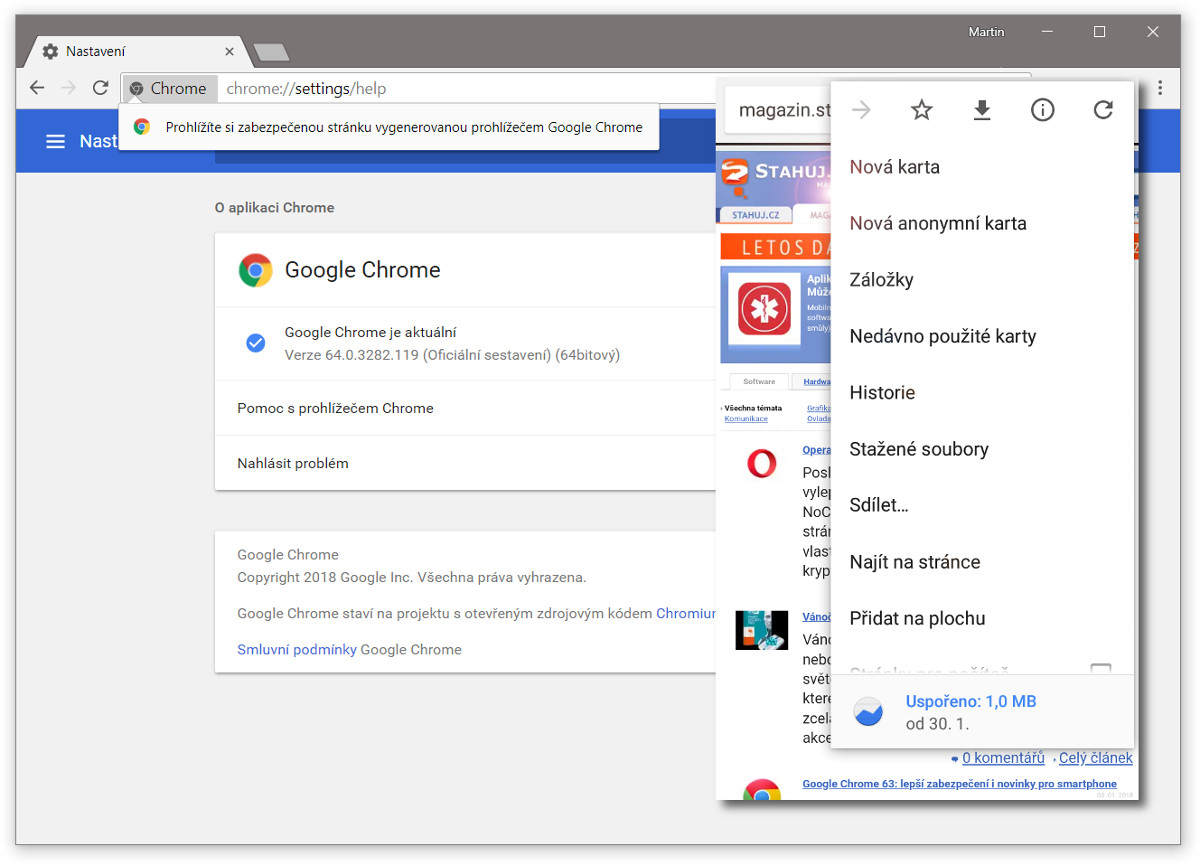
Task: Click the data saver chart icon
Action: (x=869, y=711)
